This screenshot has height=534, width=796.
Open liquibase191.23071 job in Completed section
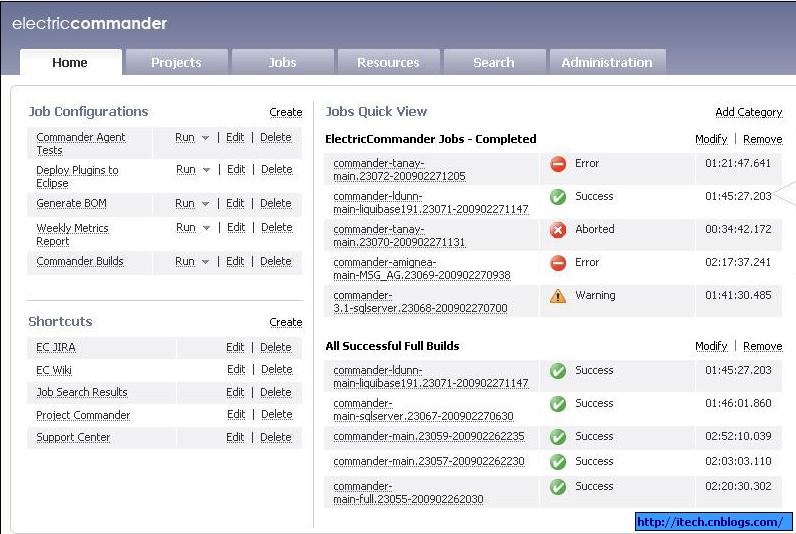430,203
